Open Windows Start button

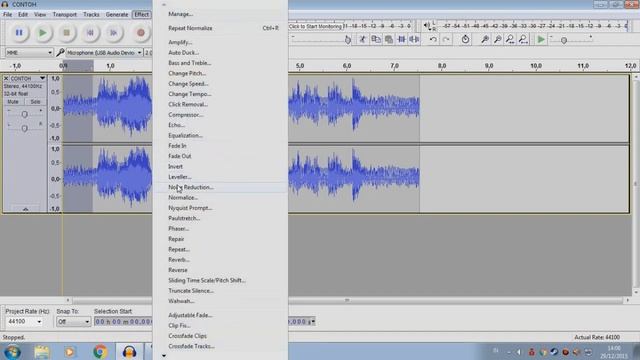[x=12, y=352]
